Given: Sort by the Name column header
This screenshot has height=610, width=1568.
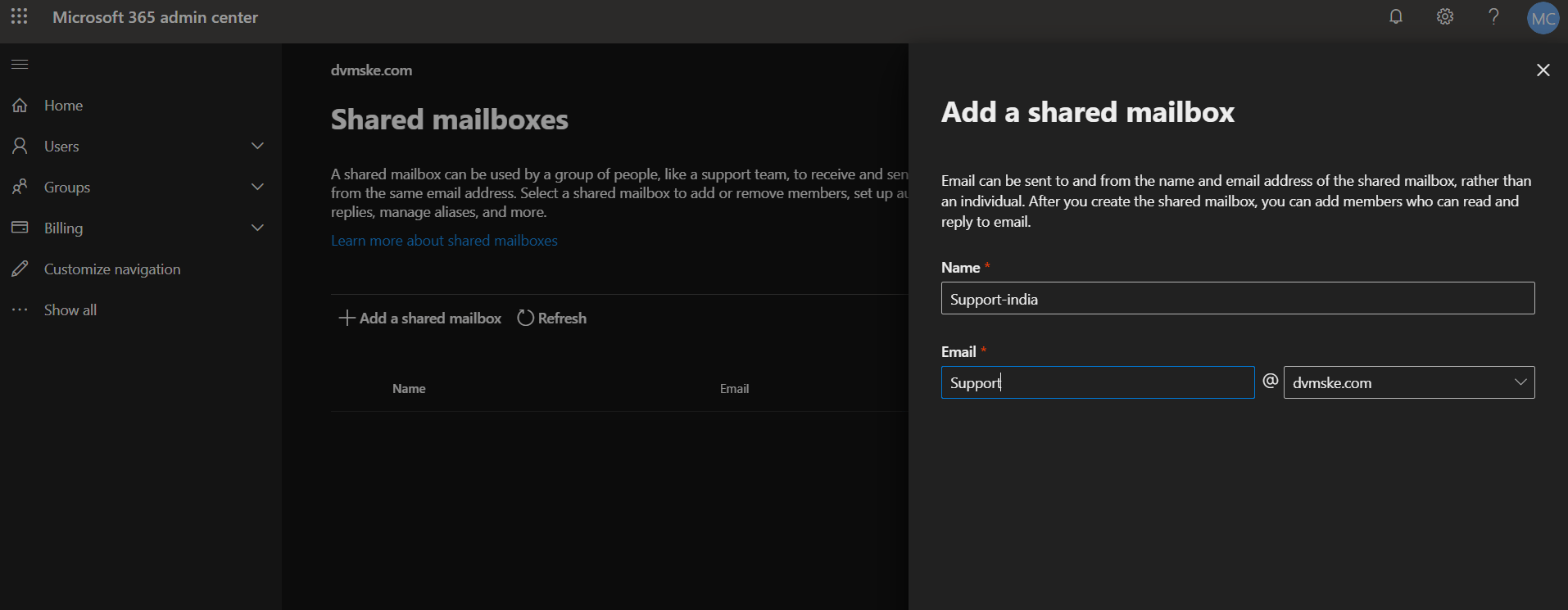Looking at the screenshot, I should coord(409,389).
